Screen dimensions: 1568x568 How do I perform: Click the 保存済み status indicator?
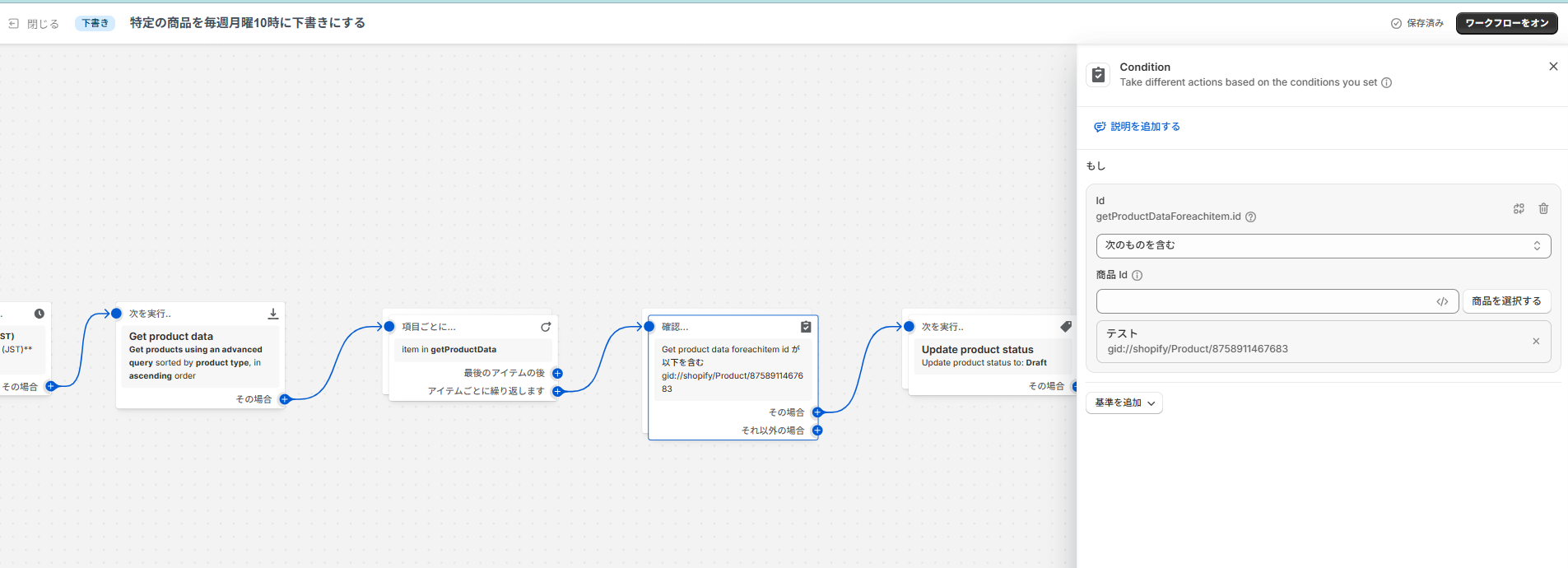pyautogui.click(x=1417, y=23)
